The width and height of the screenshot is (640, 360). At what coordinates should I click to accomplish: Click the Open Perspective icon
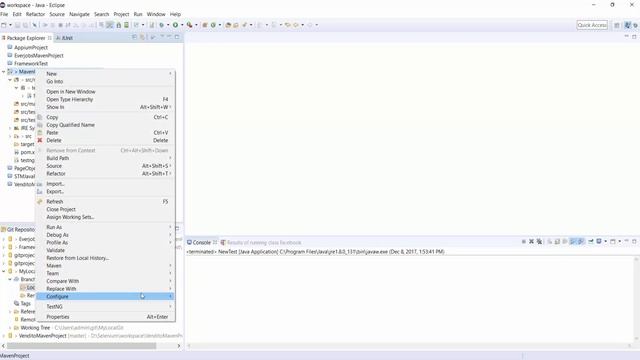pyautogui.click(x=617, y=25)
